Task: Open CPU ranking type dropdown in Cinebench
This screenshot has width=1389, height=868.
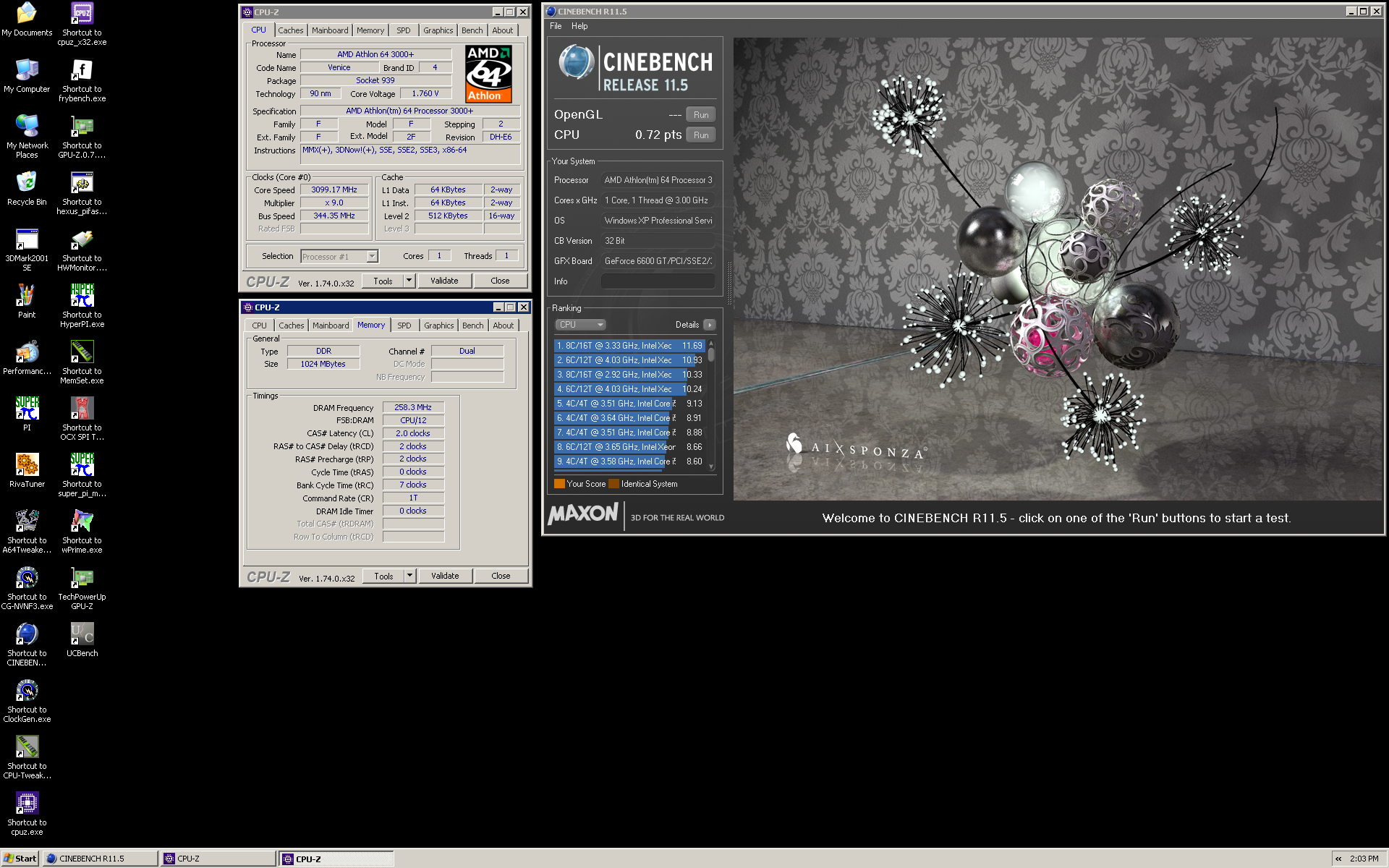Action: (x=580, y=325)
